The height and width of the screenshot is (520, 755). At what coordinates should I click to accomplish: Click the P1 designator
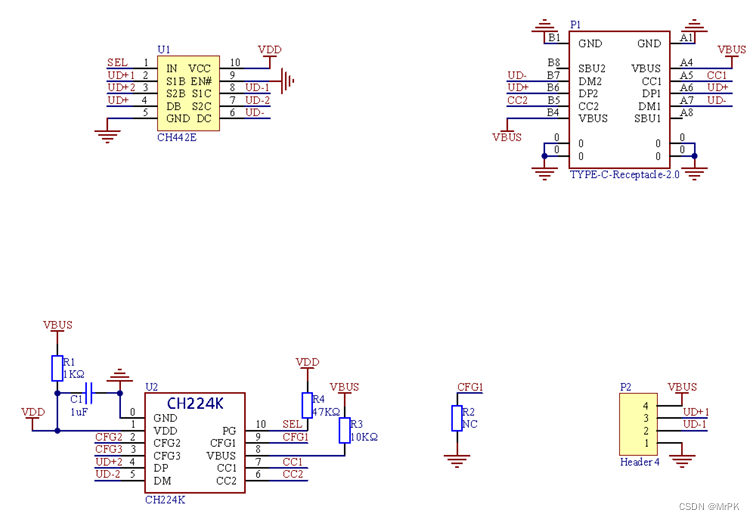[x=575, y=25]
